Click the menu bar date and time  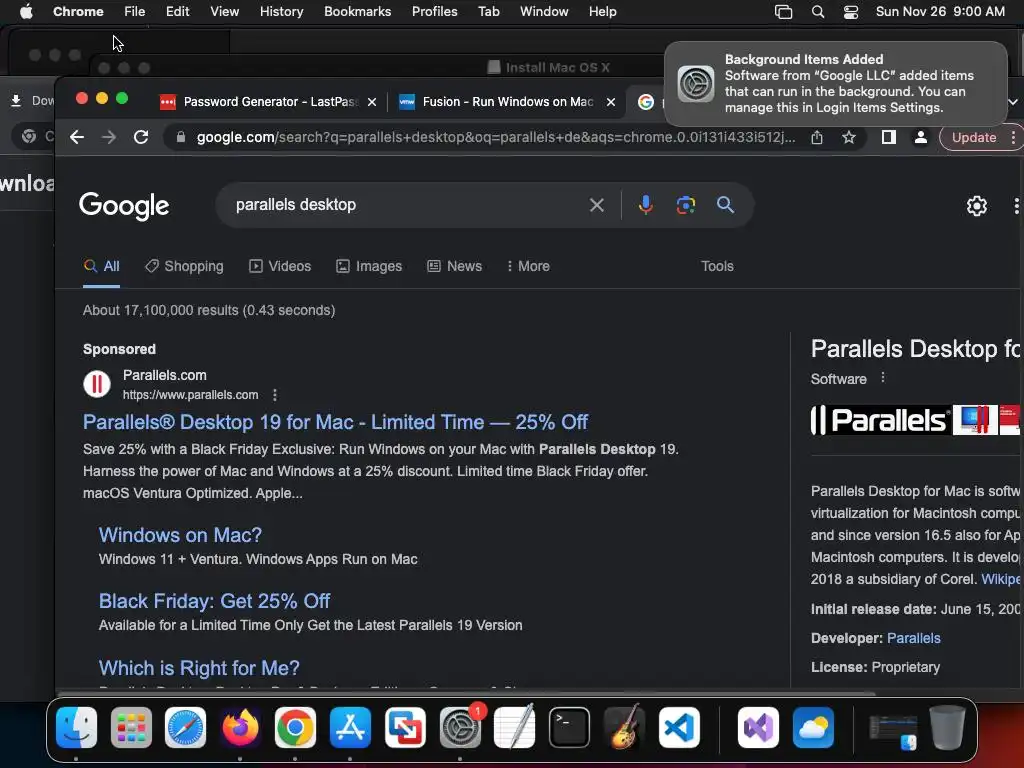coord(940,12)
